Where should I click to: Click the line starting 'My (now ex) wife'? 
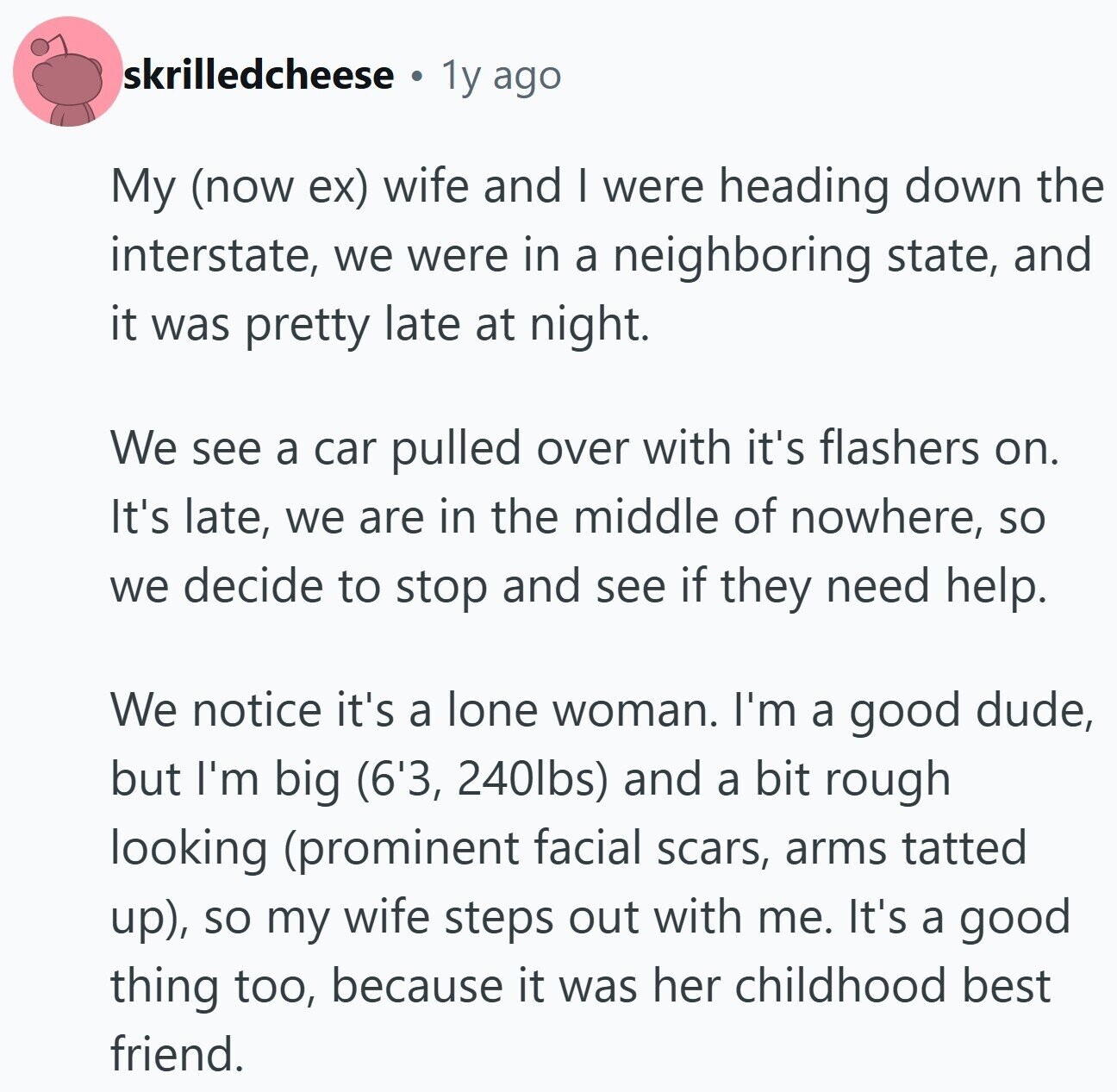[607, 187]
